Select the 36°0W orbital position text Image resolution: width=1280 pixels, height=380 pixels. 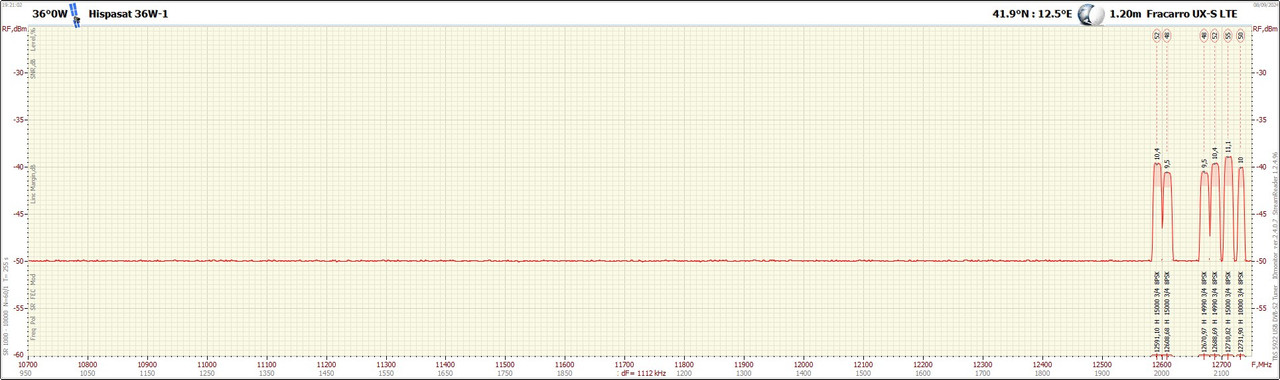pyautogui.click(x=49, y=15)
